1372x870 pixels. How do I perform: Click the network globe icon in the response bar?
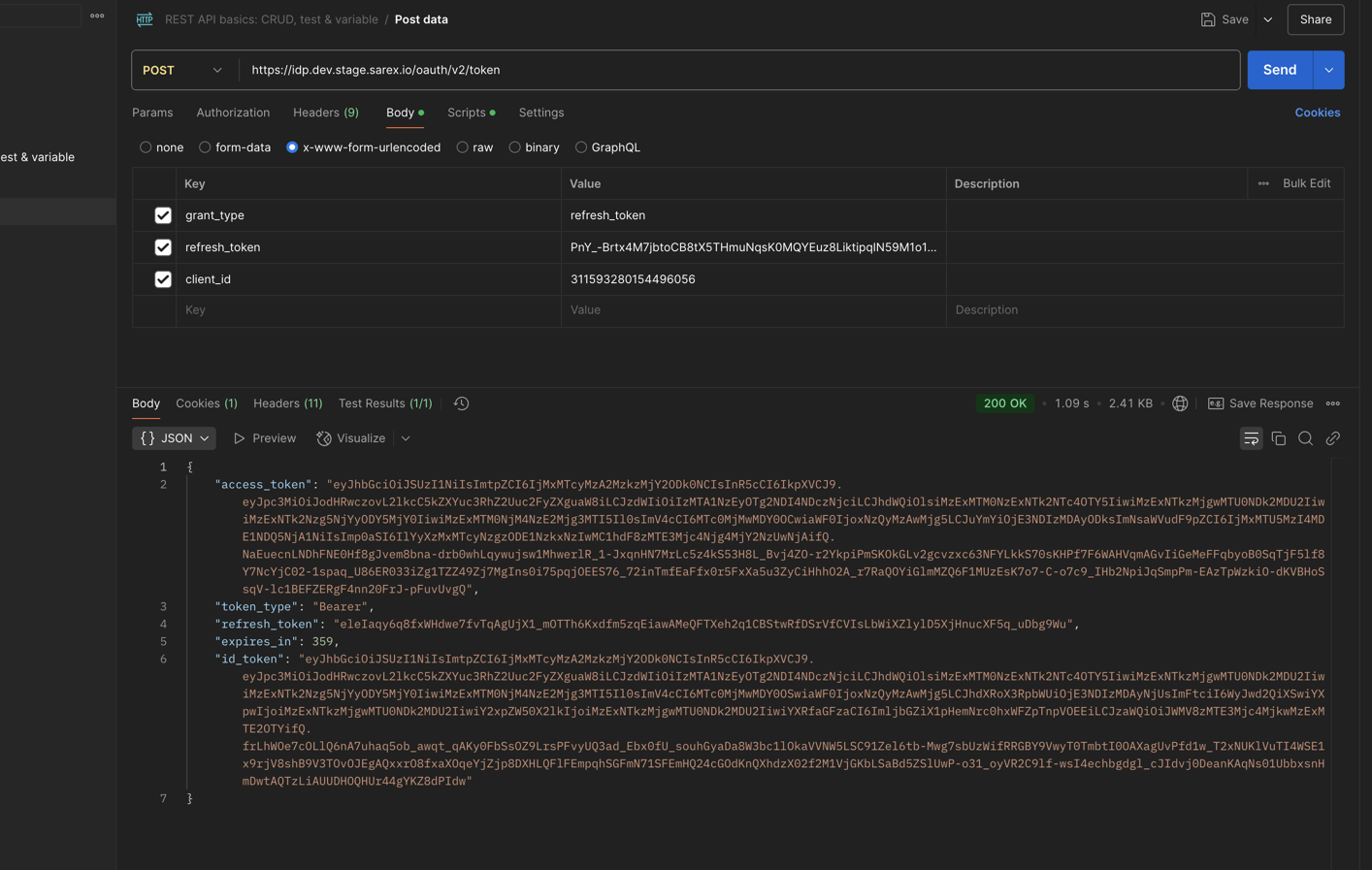tap(1180, 403)
